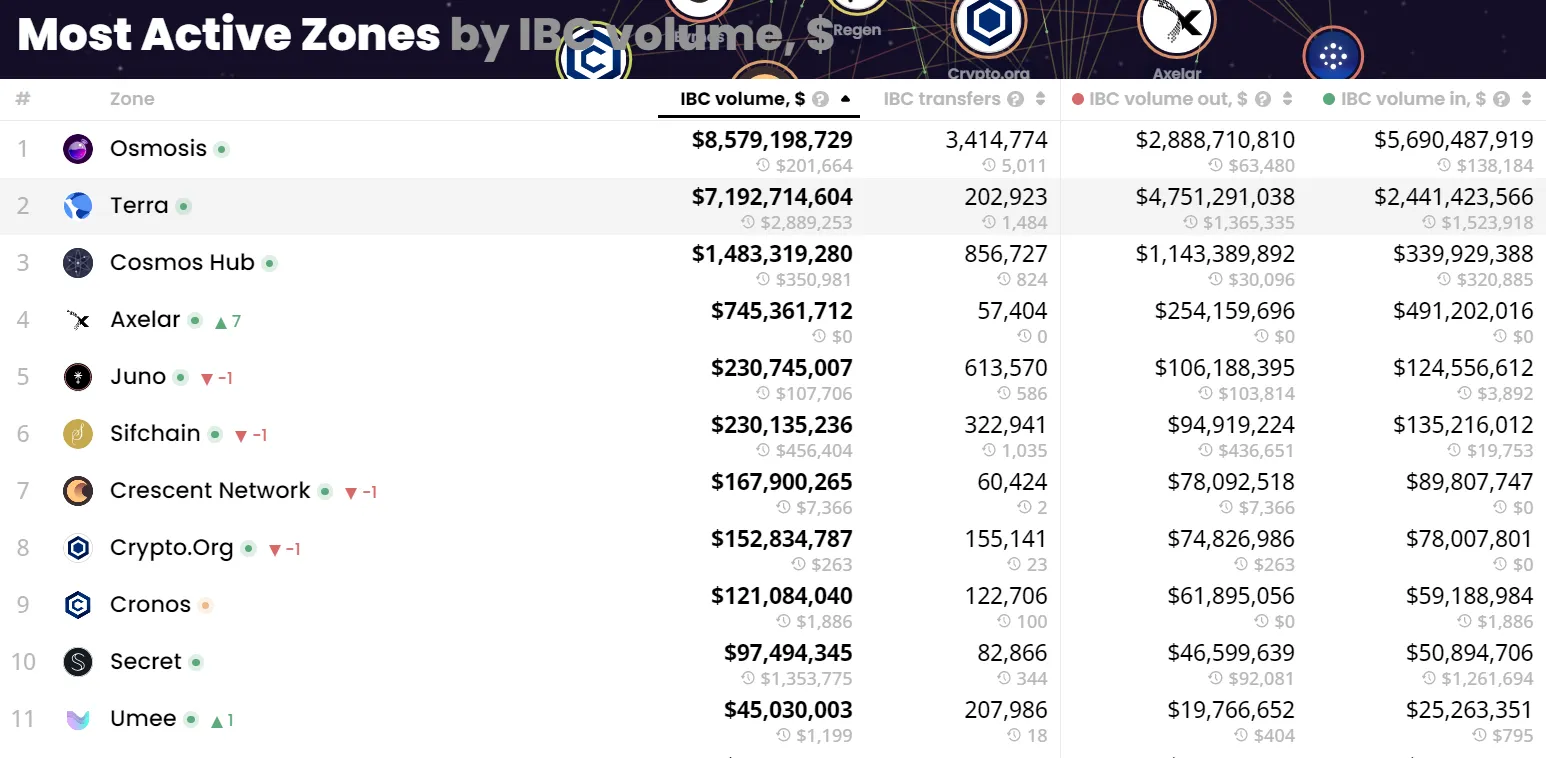Image resolution: width=1546 pixels, height=758 pixels.
Task: Sort by IBC volume column arrow
Action: tap(846, 99)
